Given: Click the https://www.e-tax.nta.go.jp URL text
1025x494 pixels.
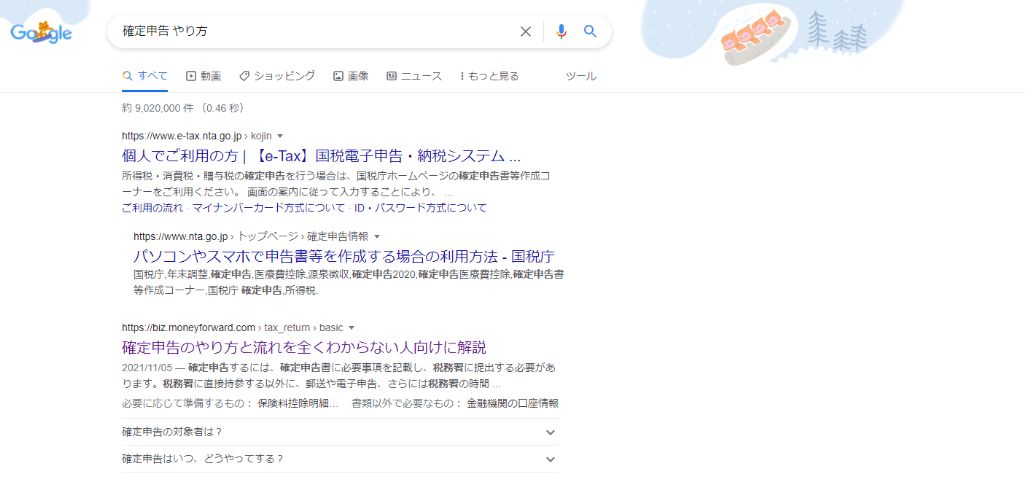Looking at the screenshot, I should coord(182,136).
